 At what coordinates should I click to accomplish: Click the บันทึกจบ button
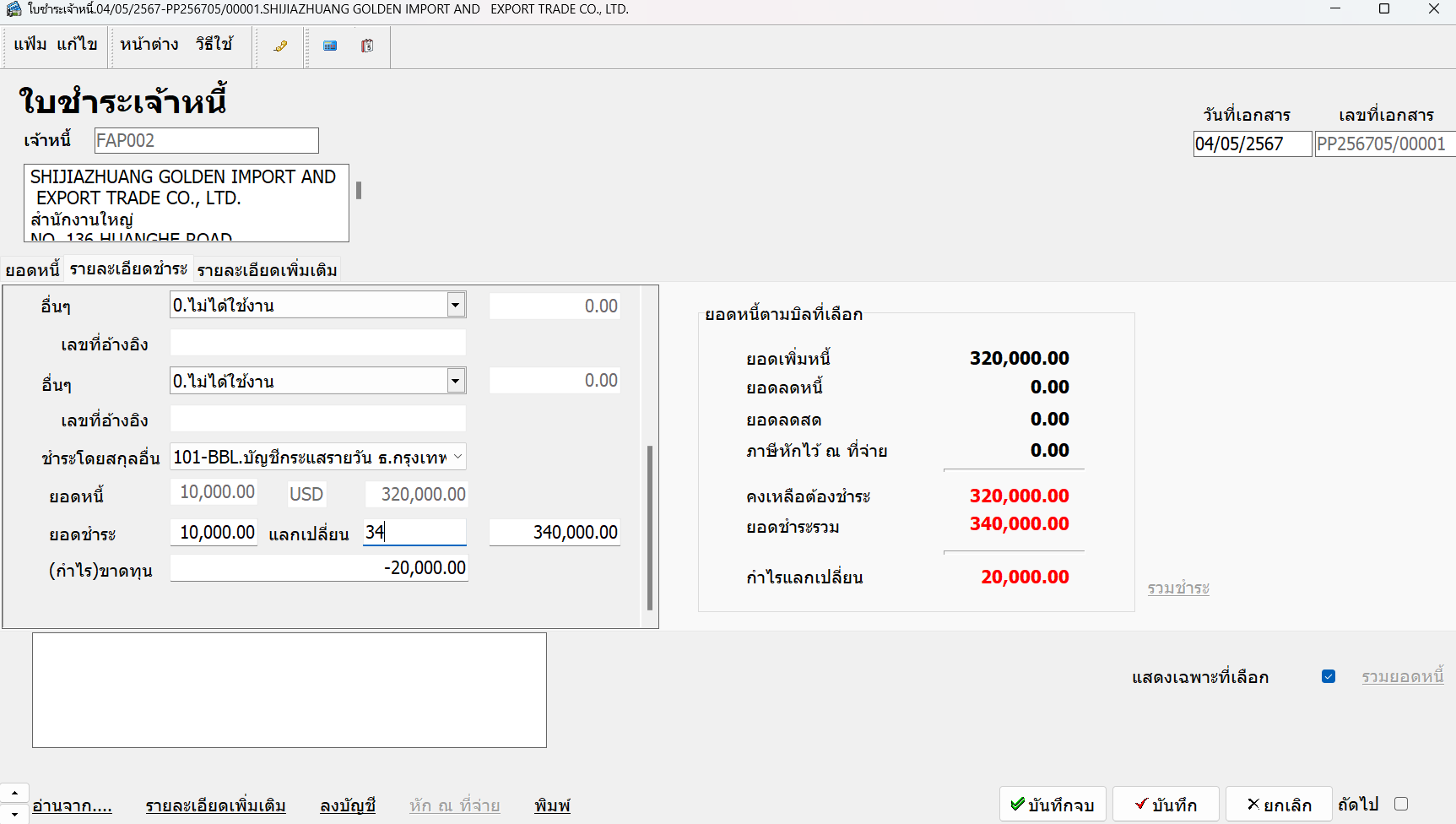coord(1052,805)
